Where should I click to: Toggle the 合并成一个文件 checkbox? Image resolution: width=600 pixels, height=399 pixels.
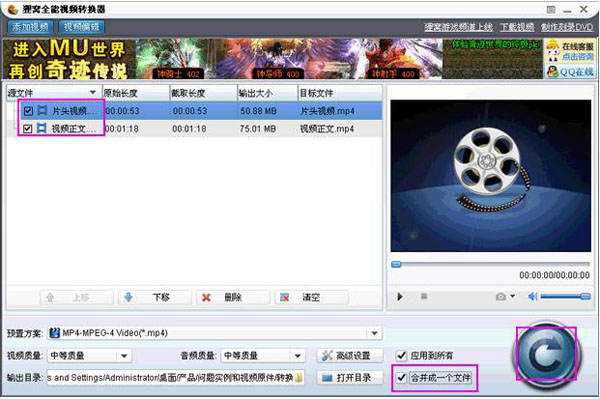(401, 378)
